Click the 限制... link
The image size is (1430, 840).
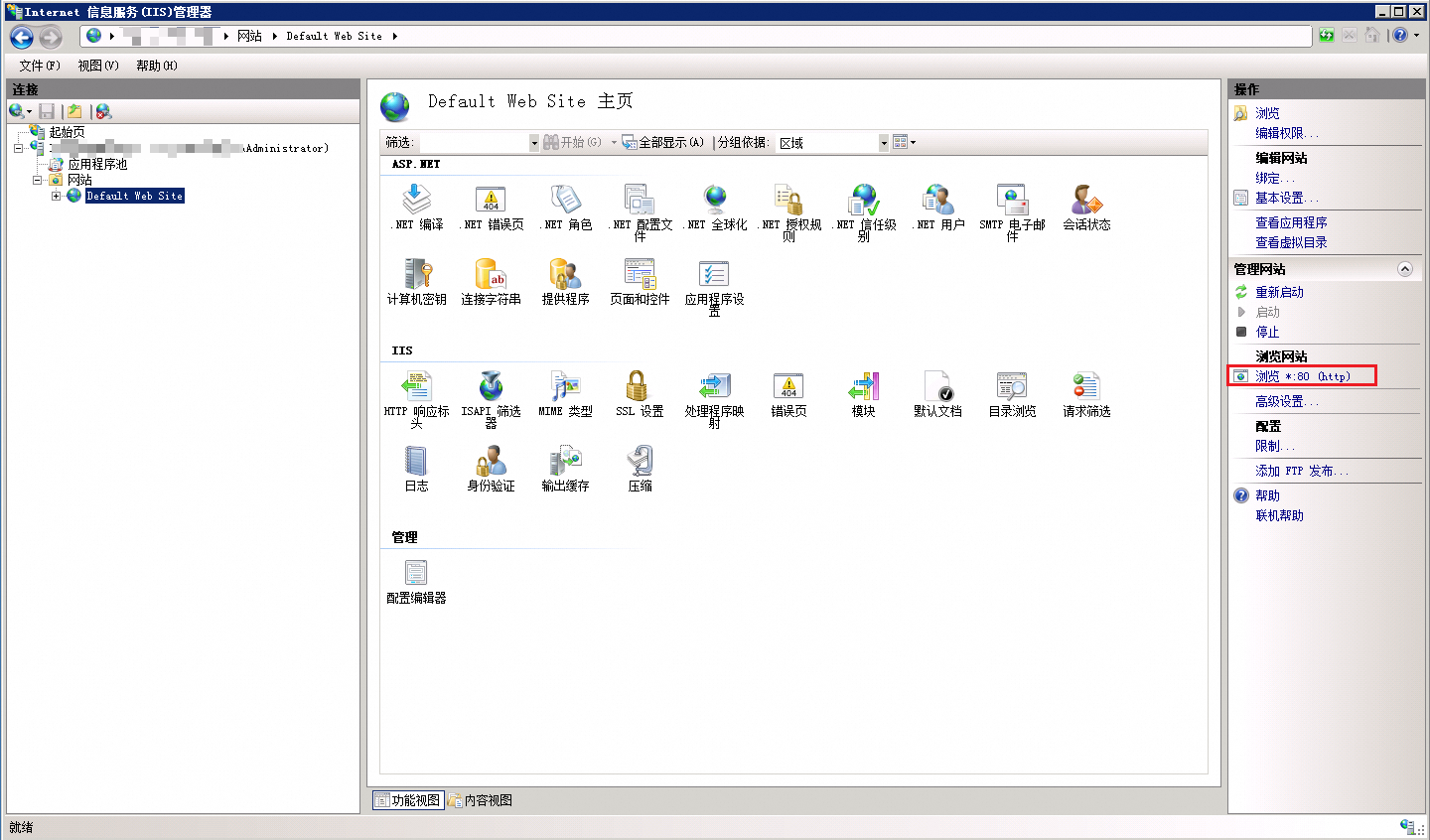[x=1274, y=446]
